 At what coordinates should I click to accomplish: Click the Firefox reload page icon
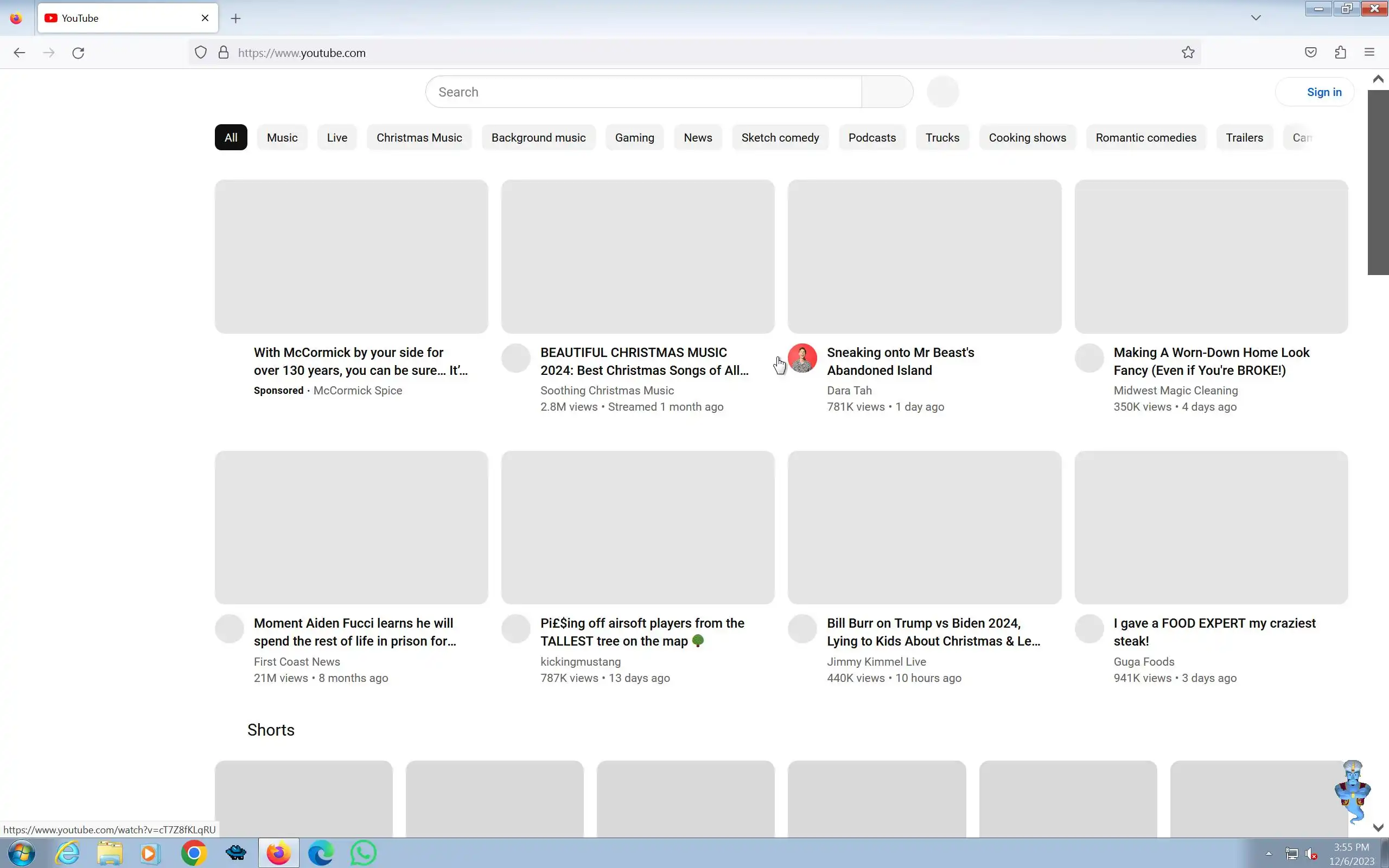(x=78, y=53)
